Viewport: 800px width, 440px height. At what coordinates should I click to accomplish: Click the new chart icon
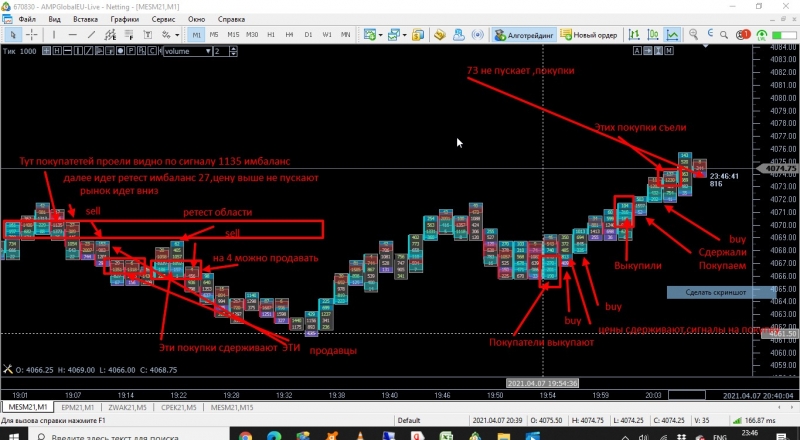coord(369,35)
